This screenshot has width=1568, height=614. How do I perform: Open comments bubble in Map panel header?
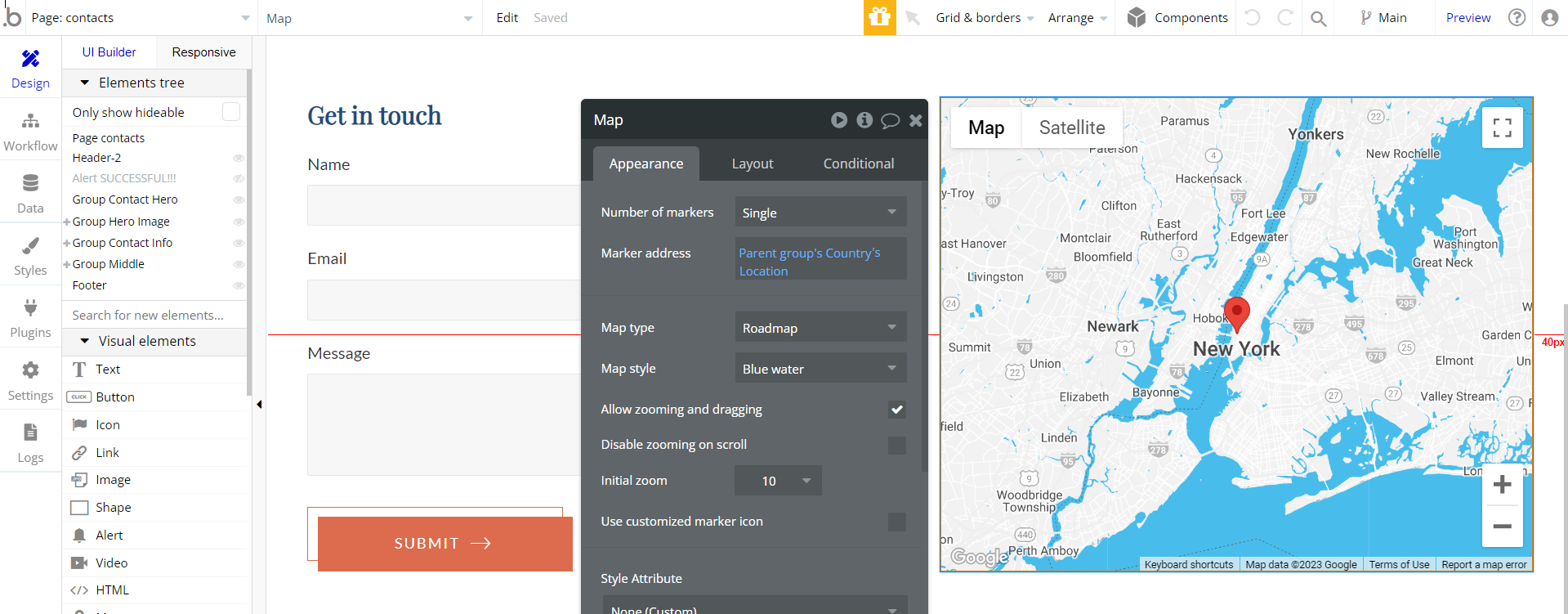(890, 121)
